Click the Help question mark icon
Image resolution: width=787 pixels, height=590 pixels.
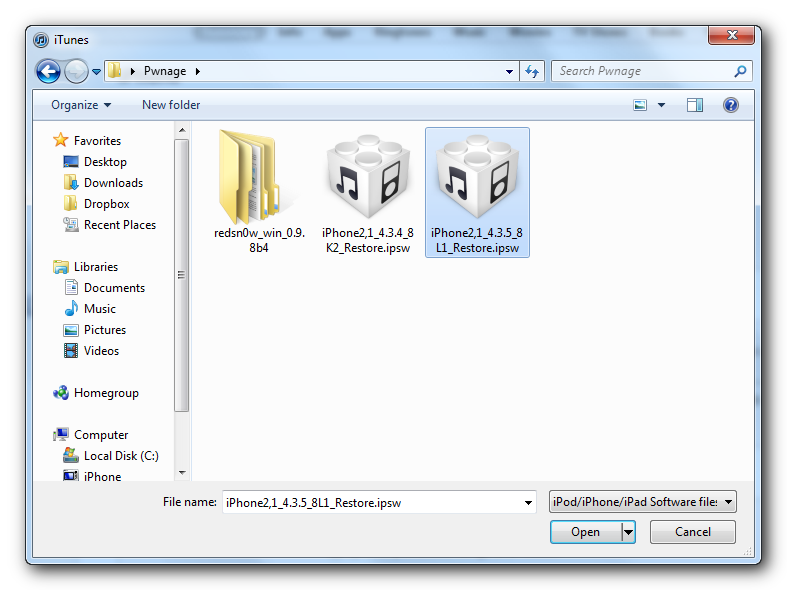(x=731, y=105)
